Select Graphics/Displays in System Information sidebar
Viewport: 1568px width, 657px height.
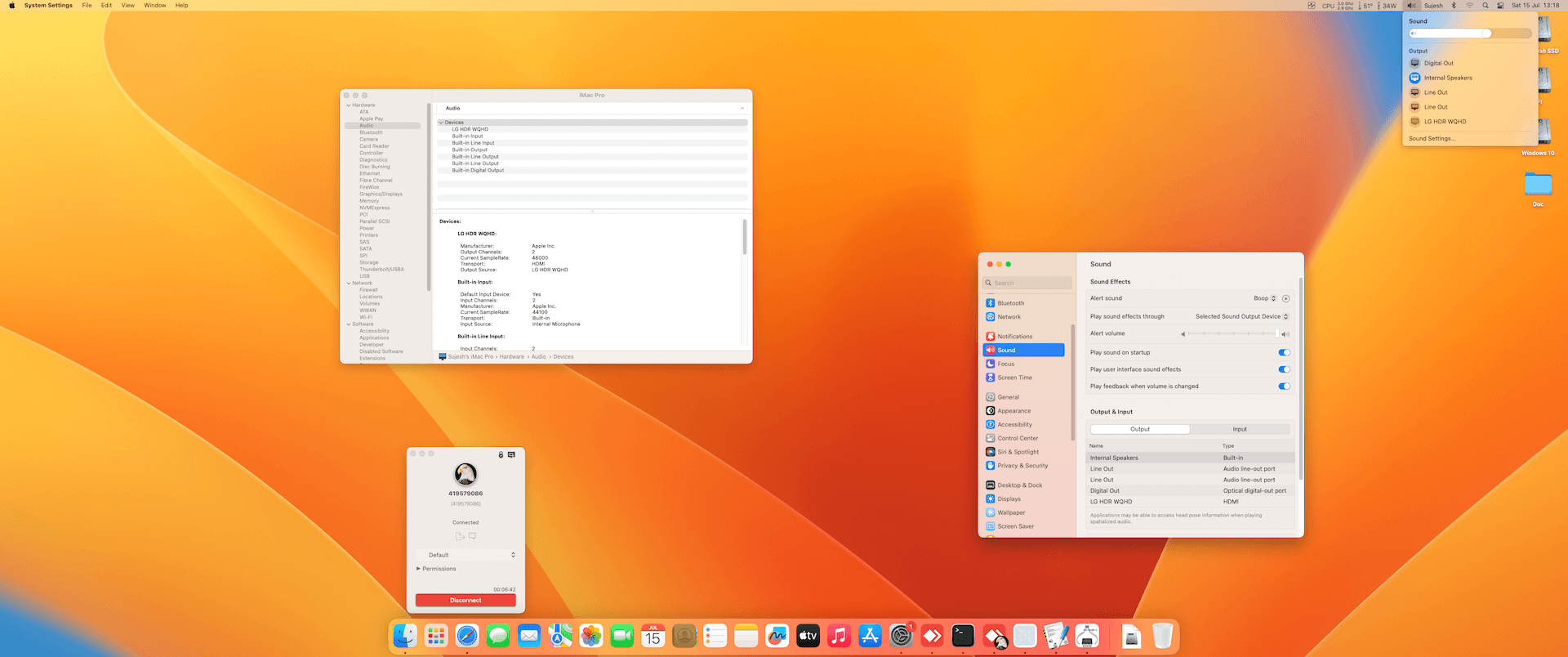tap(381, 194)
